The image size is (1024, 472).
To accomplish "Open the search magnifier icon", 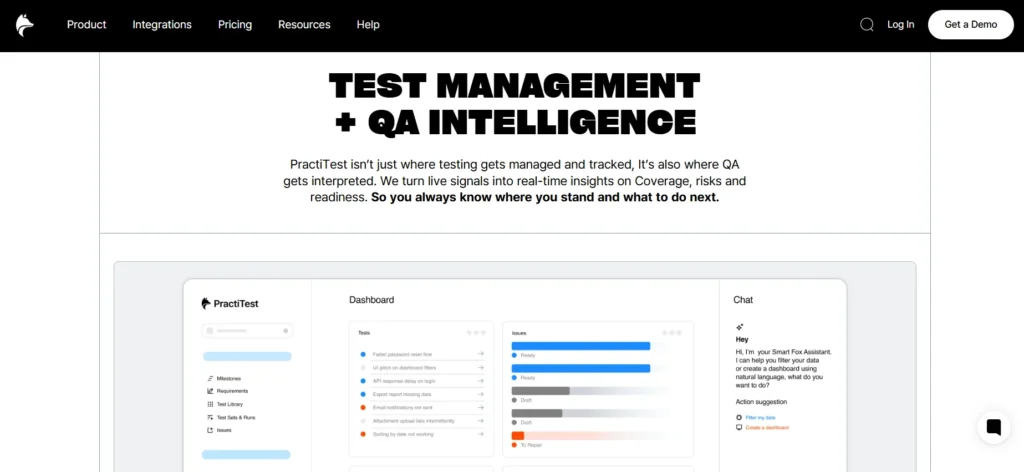I will (867, 25).
